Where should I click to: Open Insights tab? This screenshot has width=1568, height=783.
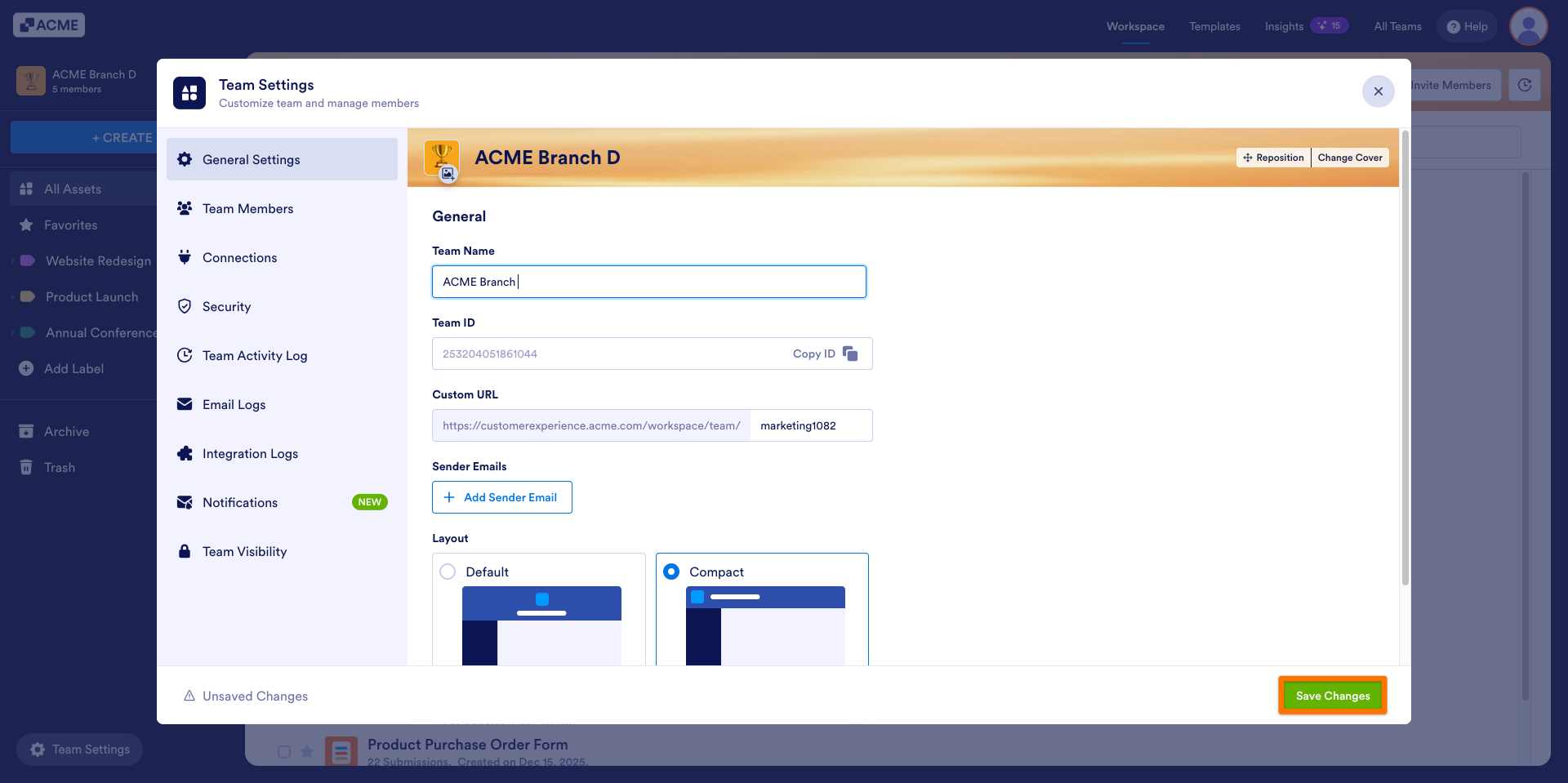[x=1284, y=26]
